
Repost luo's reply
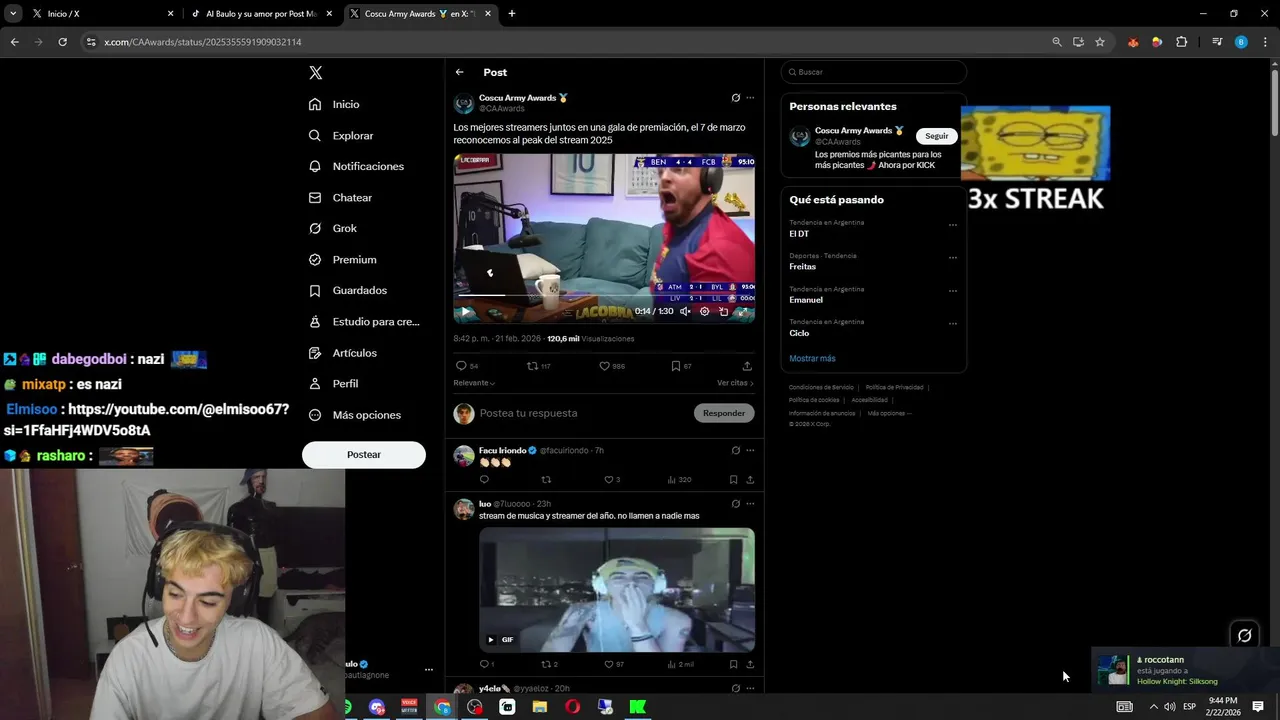549,664
